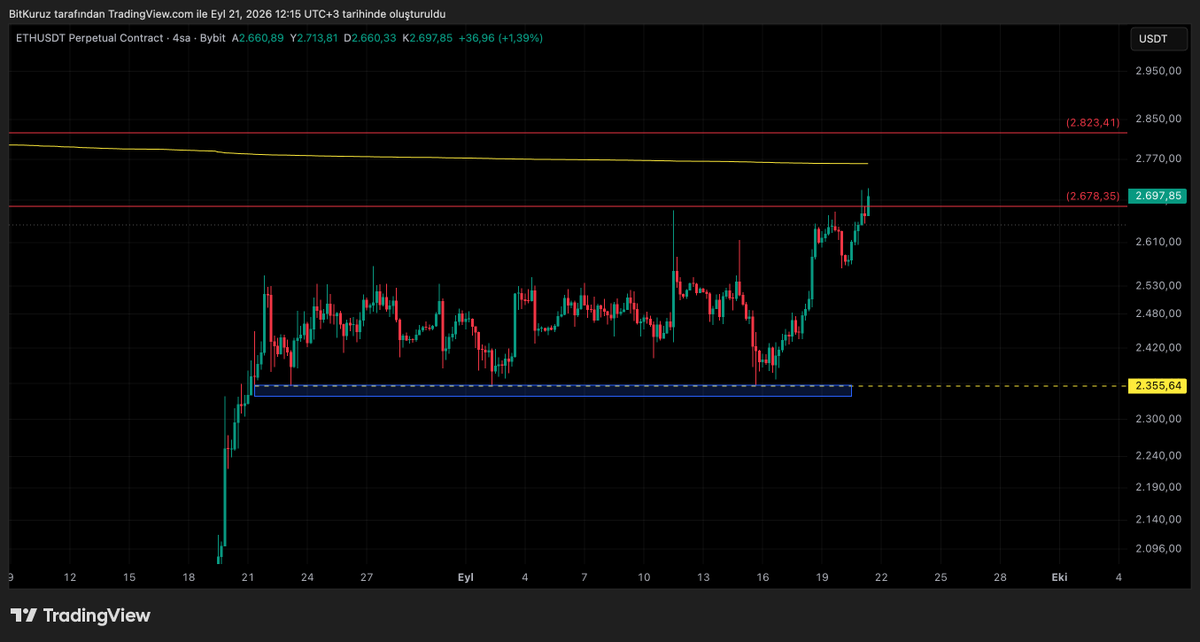Screen dimensions: 1200x642
Task: Click date label 21 on time axis
Action: 248,578
